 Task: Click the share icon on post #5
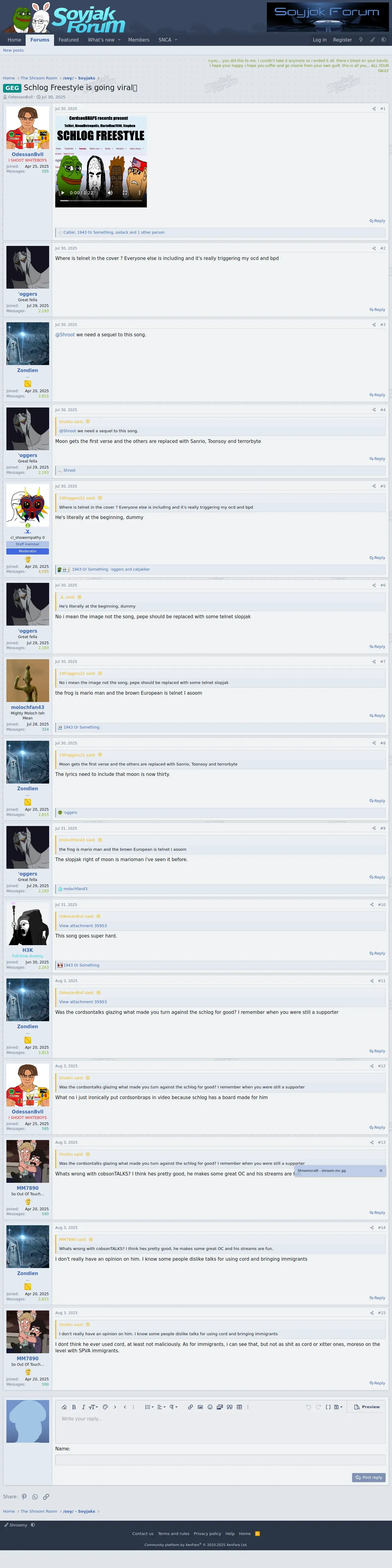coord(374,486)
